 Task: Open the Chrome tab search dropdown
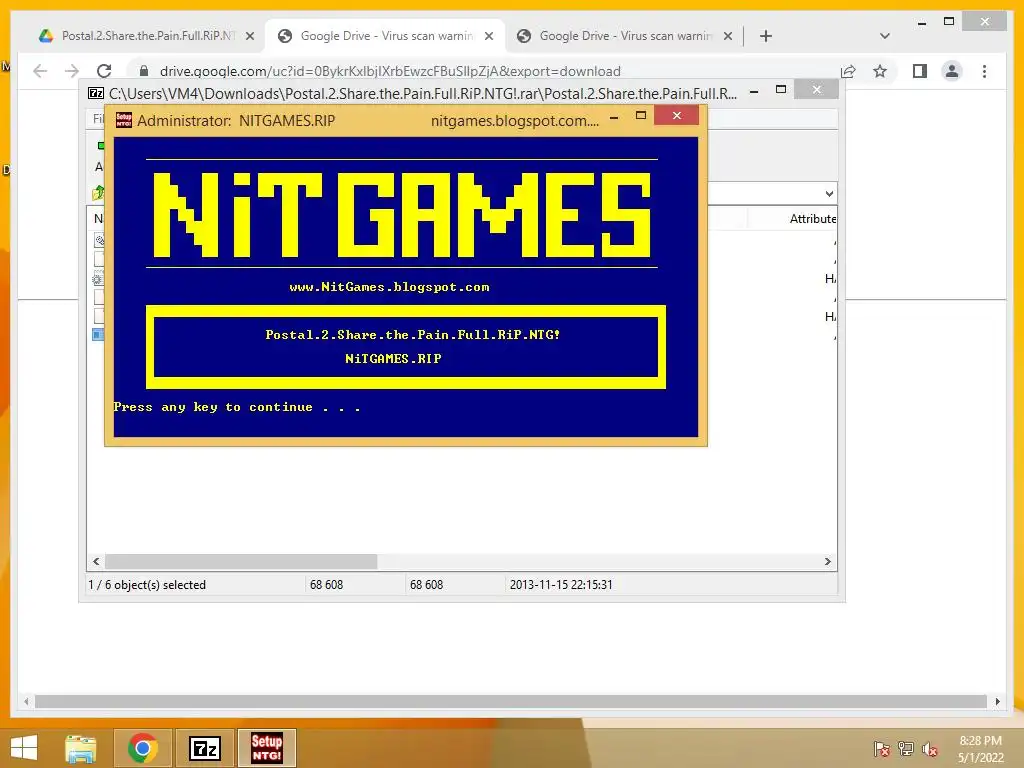885,36
